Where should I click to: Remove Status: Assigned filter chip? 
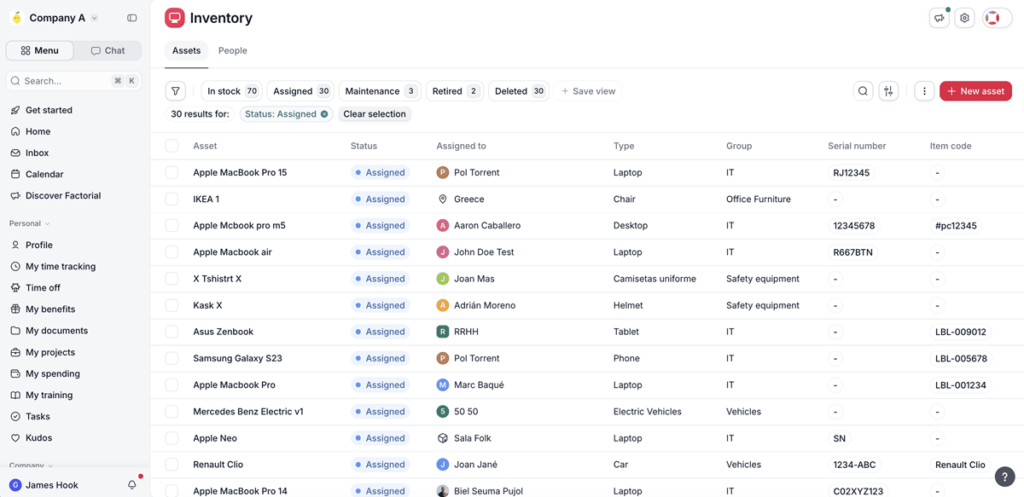323,114
